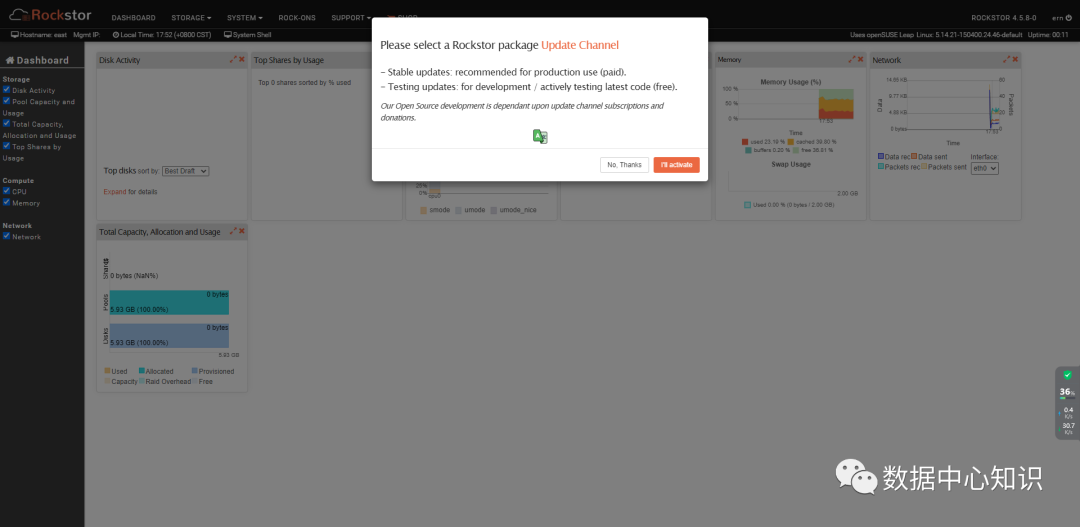The image size is (1080, 527).
Task: Close the Network widget
Action: tap(1015, 60)
